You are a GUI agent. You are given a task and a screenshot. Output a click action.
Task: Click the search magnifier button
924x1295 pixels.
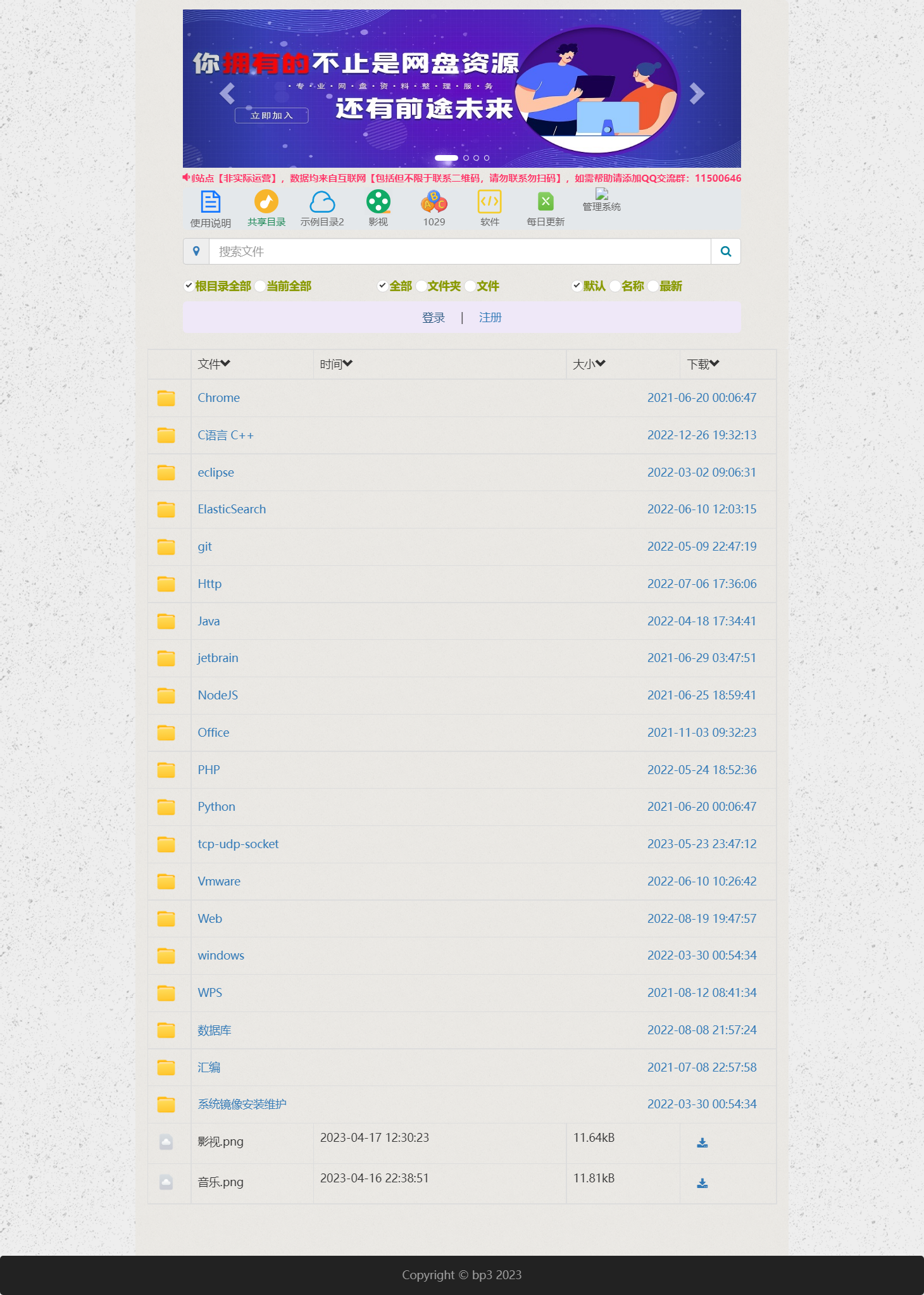[x=725, y=251]
